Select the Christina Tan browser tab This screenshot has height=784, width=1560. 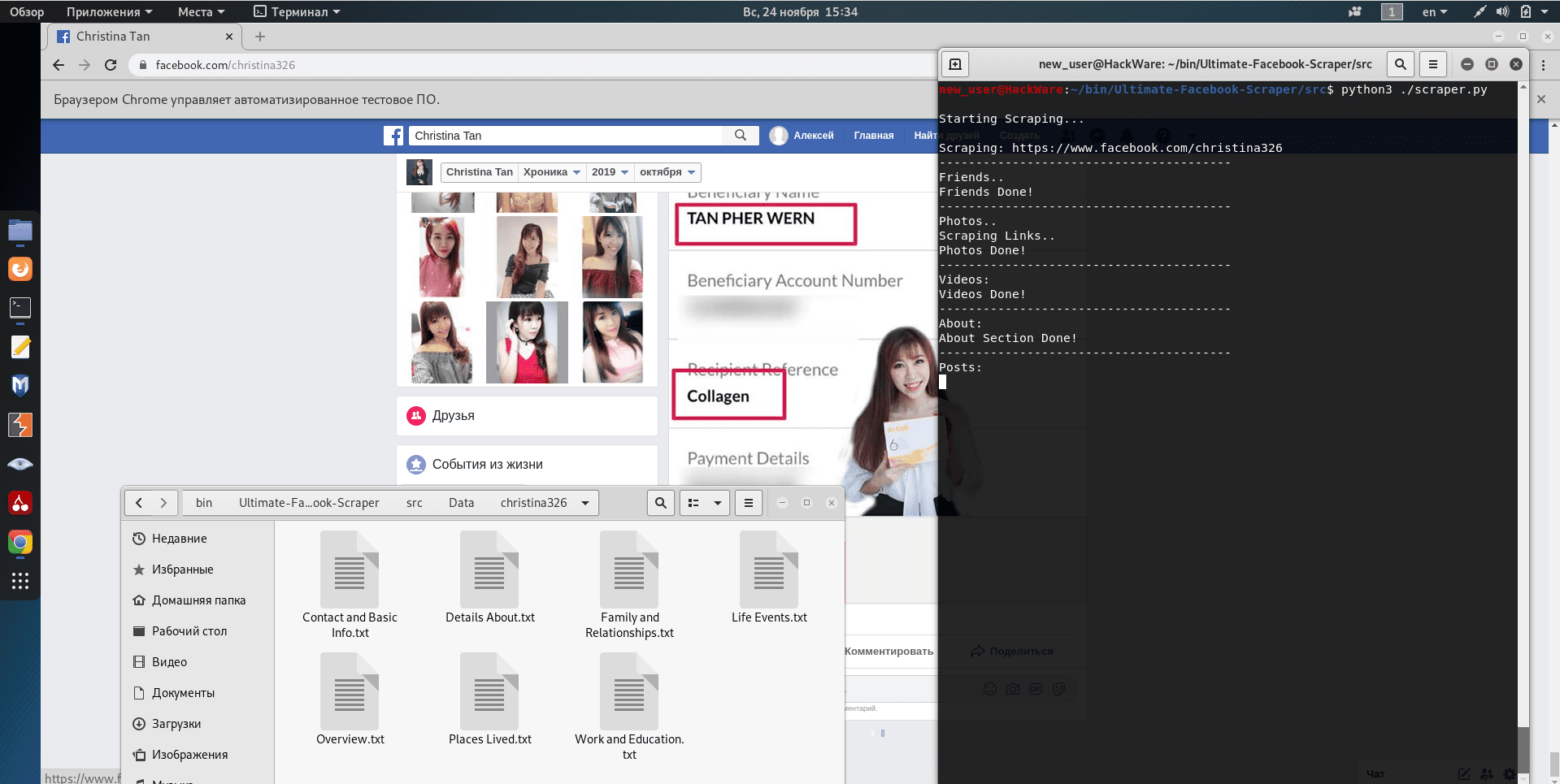click(x=134, y=37)
